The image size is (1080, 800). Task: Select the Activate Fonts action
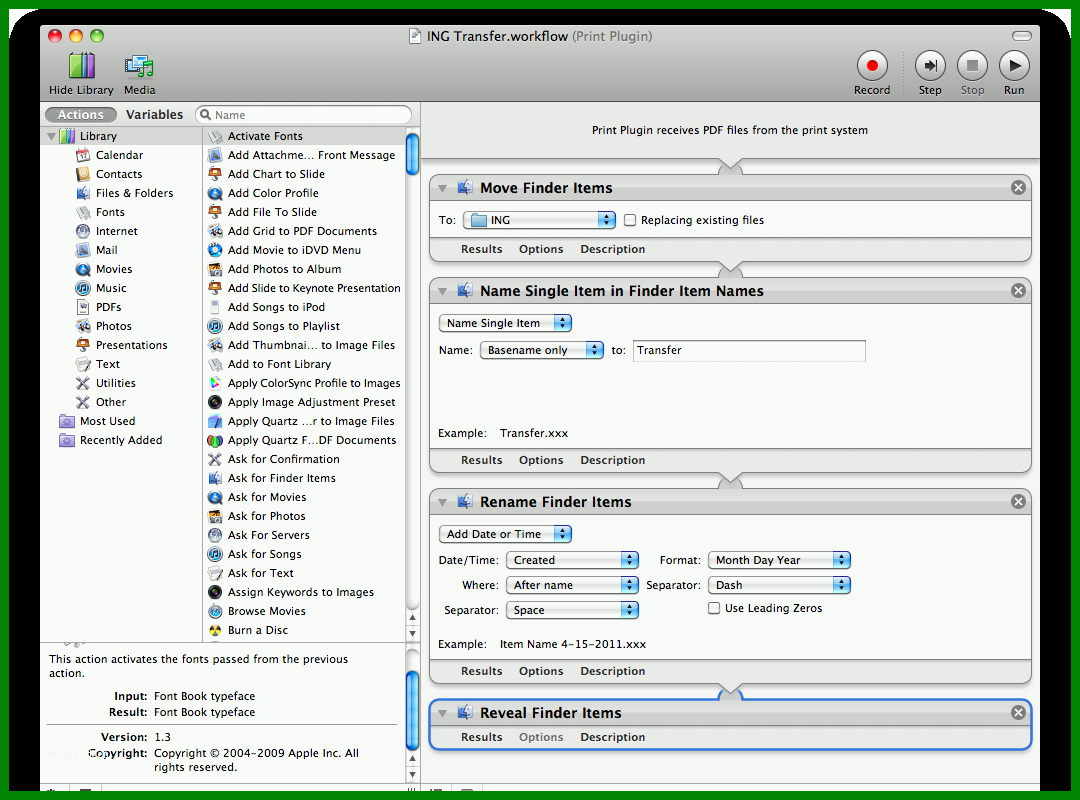click(x=304, y=136)
